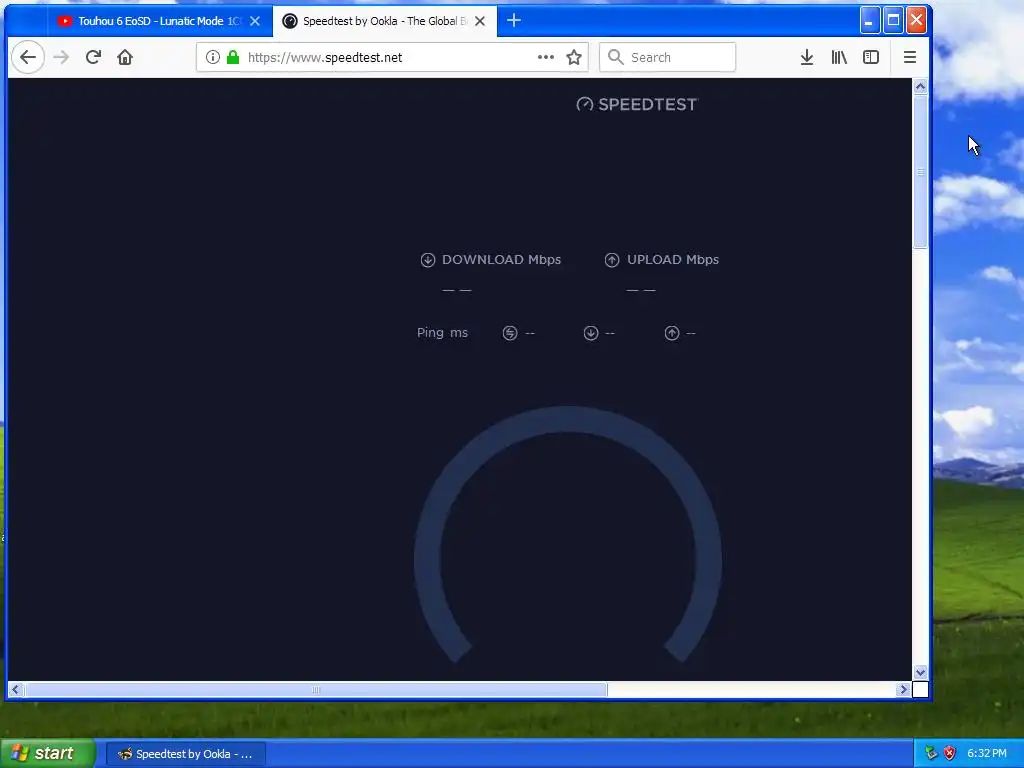The height and width of the screenshot is (768, 1024).
Task: Bookmark this page with the star icon
Action: coord(574,57)
